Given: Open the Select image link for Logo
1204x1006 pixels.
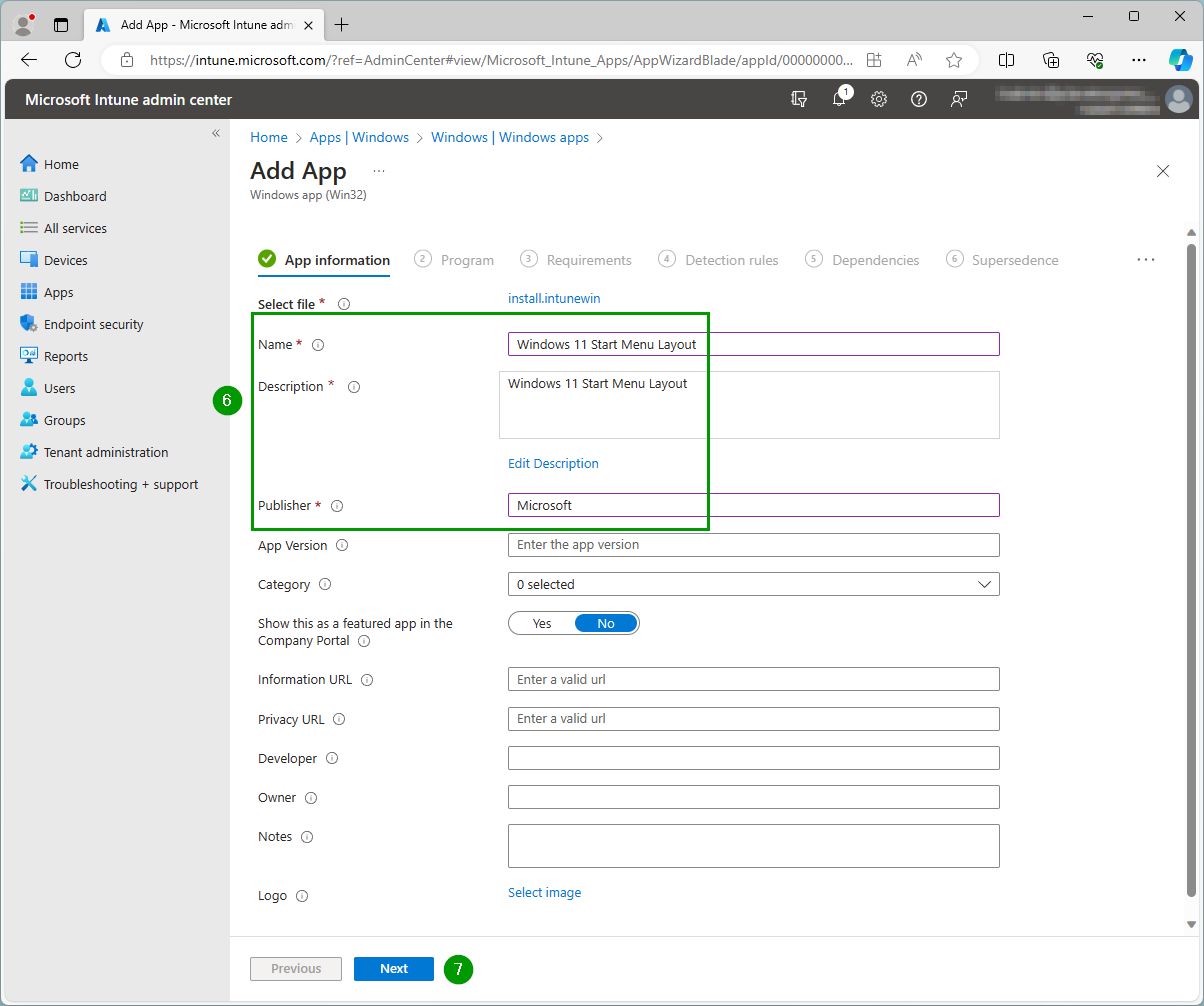Looking at the screenshot, I should (x=544, y=892).
